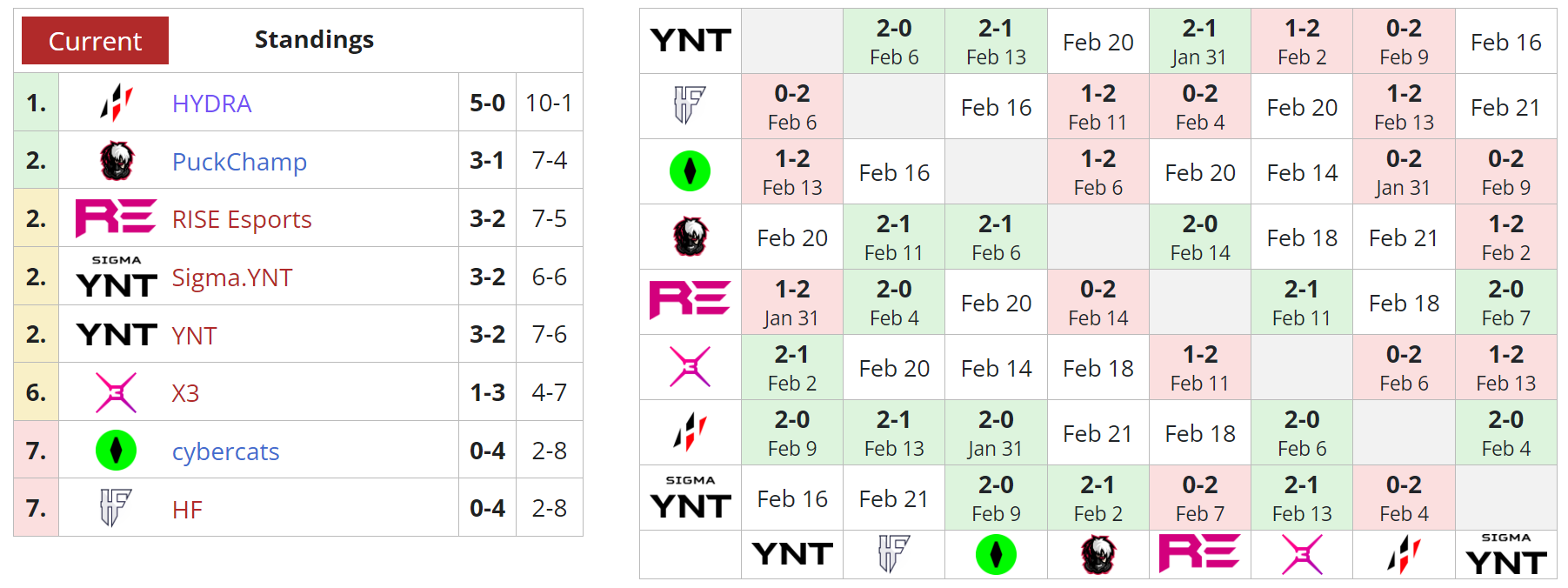Open the Sigma.YNT team name link

tap(232, 277)
